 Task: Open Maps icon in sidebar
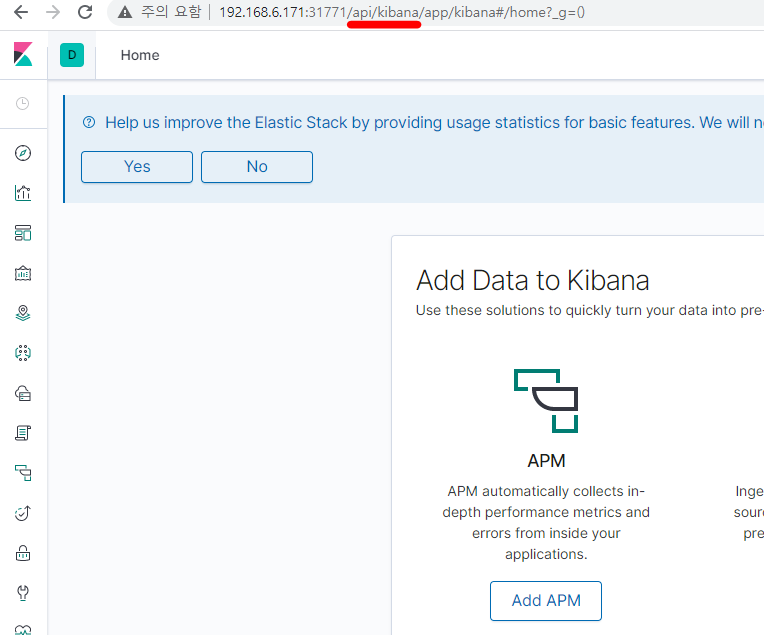pos(23,313)
